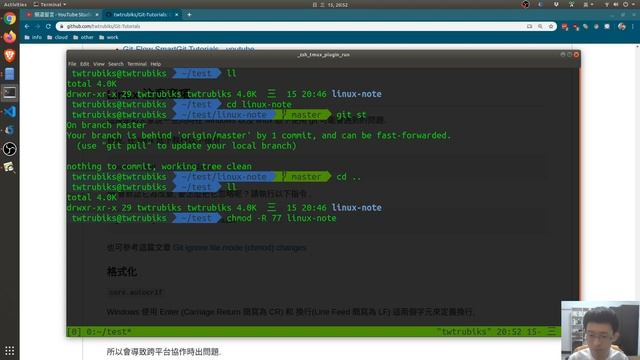
Task: Close the Git-Tutorials tab
Action: [x=176, y=15]
